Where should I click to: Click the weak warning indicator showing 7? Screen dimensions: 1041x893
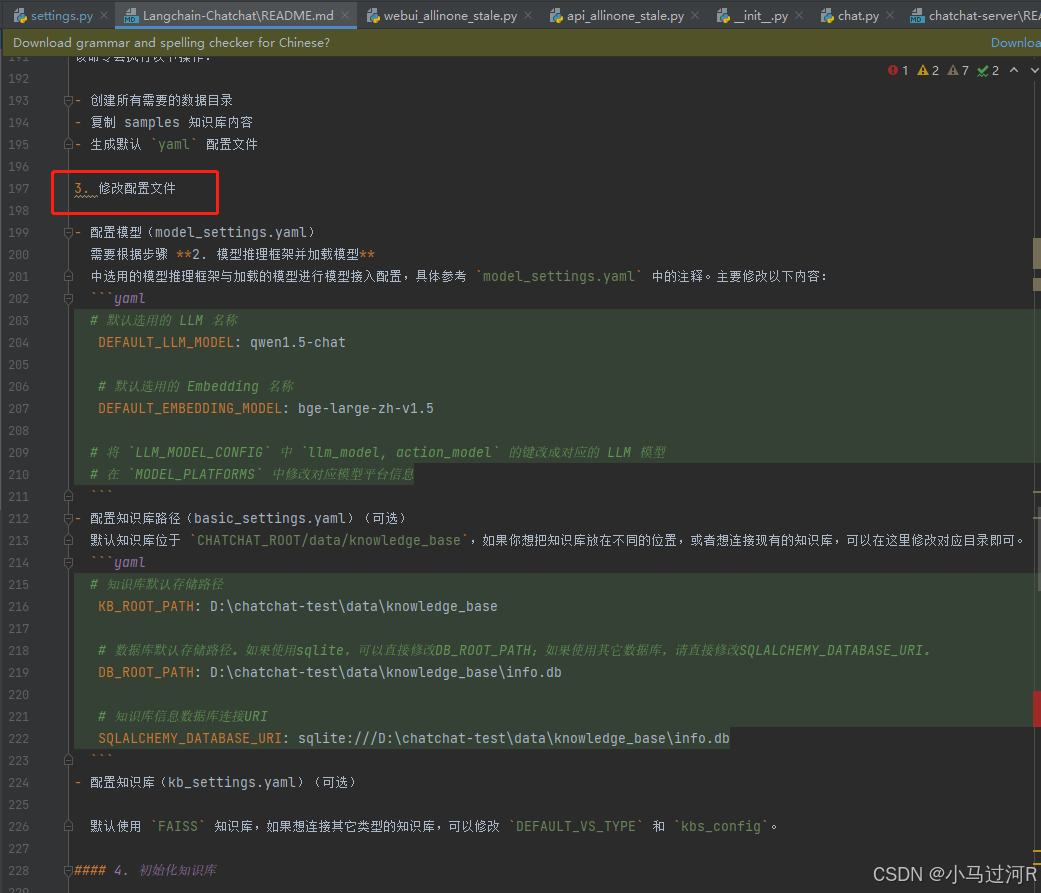coord(958,70)
